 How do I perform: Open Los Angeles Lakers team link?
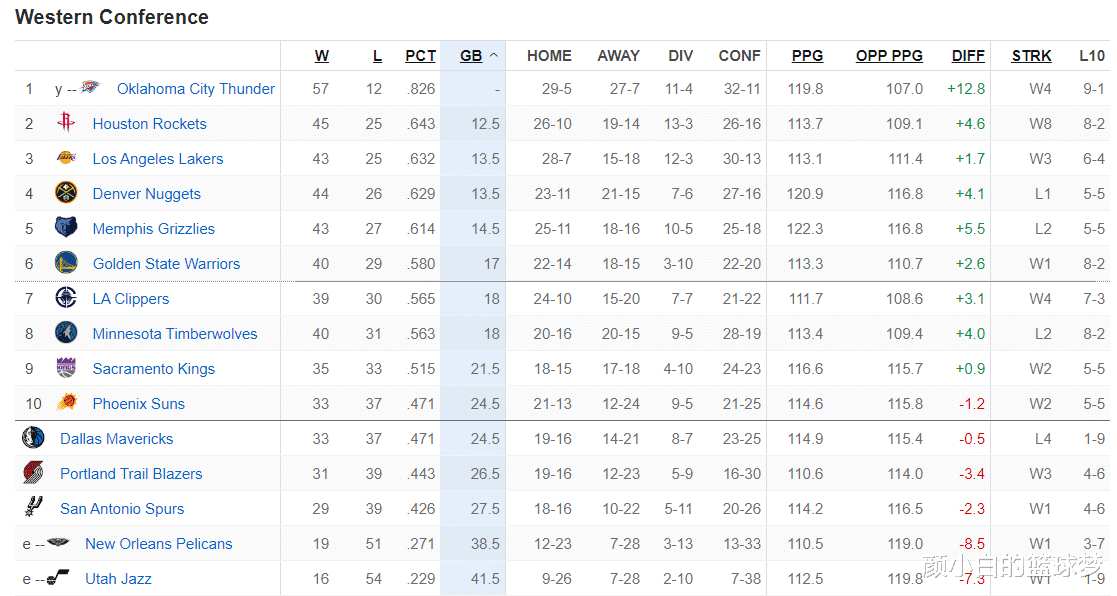(157, 159)
